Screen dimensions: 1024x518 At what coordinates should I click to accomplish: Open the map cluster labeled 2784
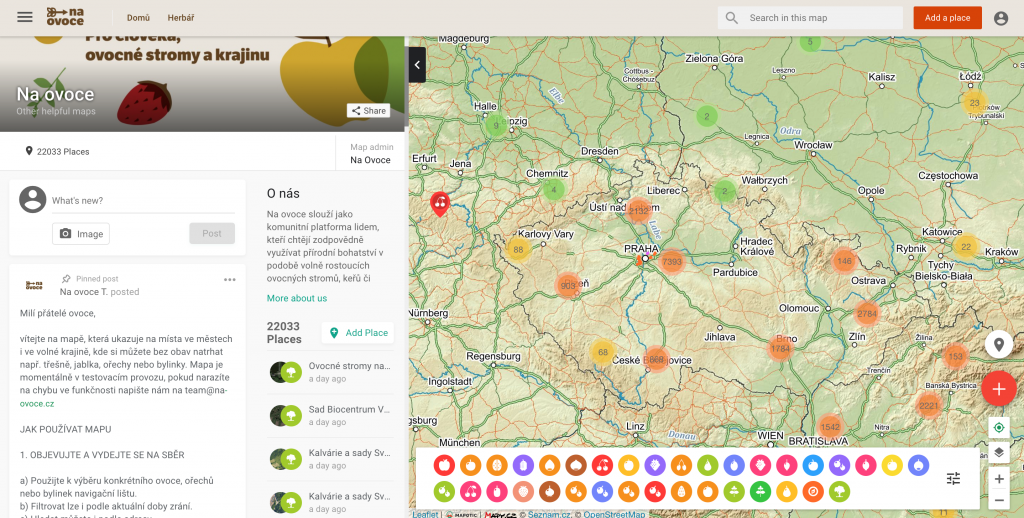click(867, 314)
